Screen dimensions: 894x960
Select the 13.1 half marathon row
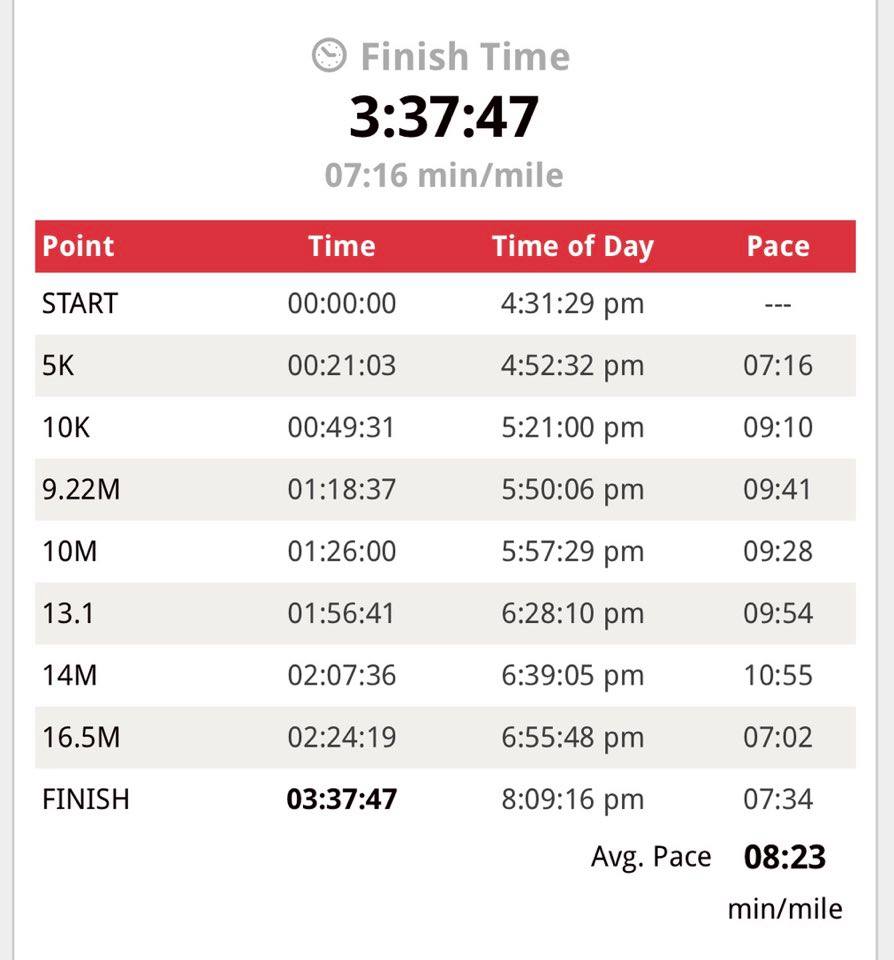445,613
